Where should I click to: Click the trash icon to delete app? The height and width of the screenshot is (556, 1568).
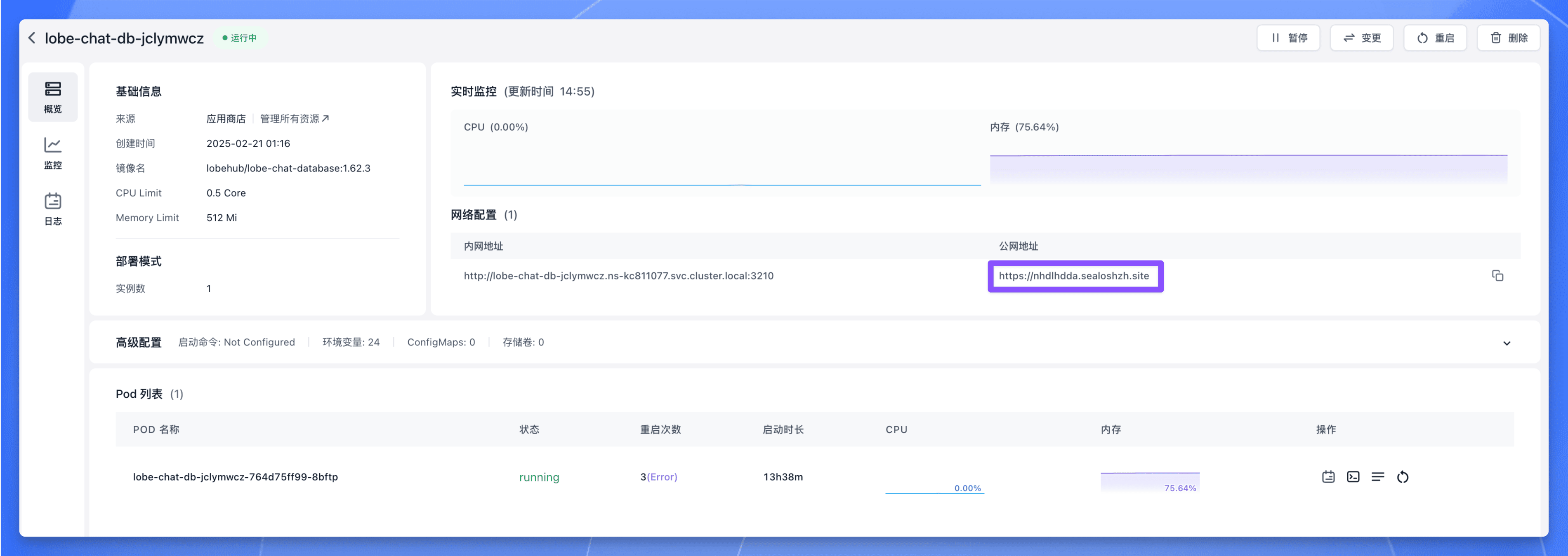coord(1497,37)
